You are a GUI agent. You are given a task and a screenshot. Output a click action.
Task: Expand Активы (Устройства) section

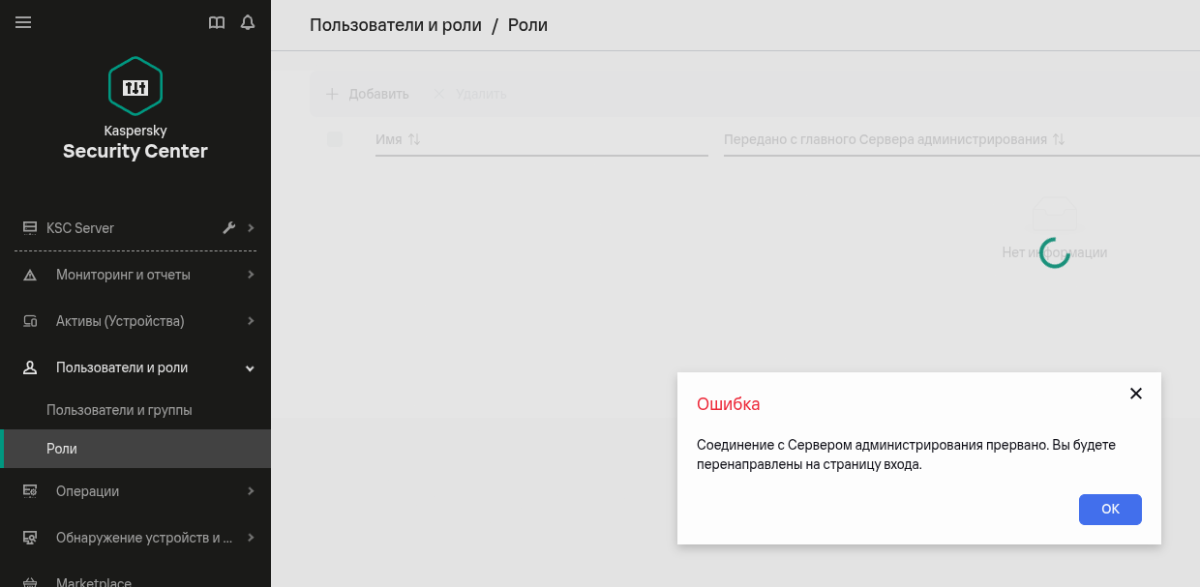[251, 322]
